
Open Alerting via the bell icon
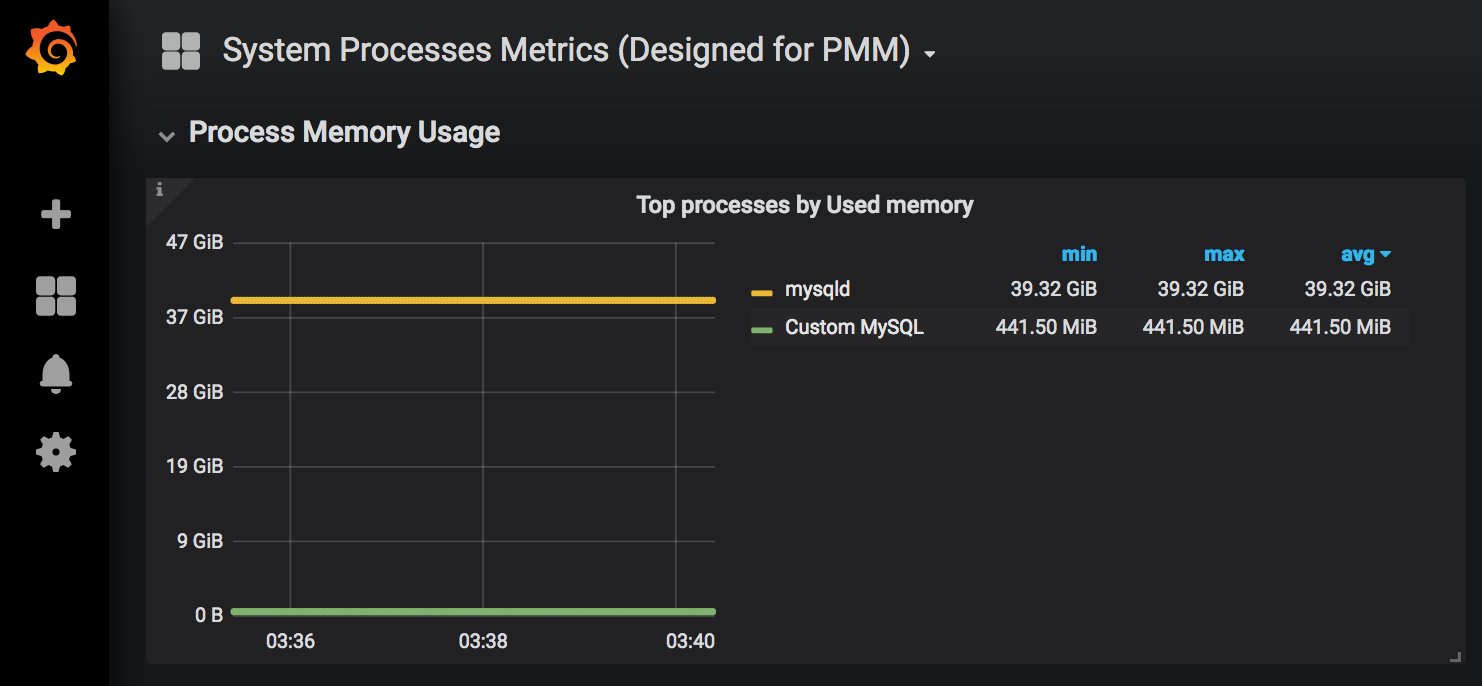pos(55,372)
